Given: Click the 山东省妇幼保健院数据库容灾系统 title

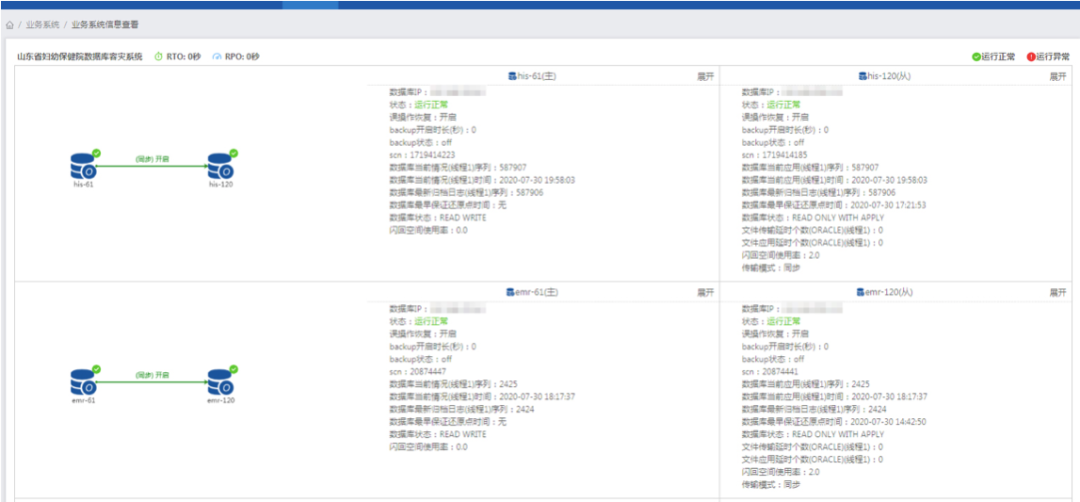Looking at the screenshot, I should [x=79, y=57].
